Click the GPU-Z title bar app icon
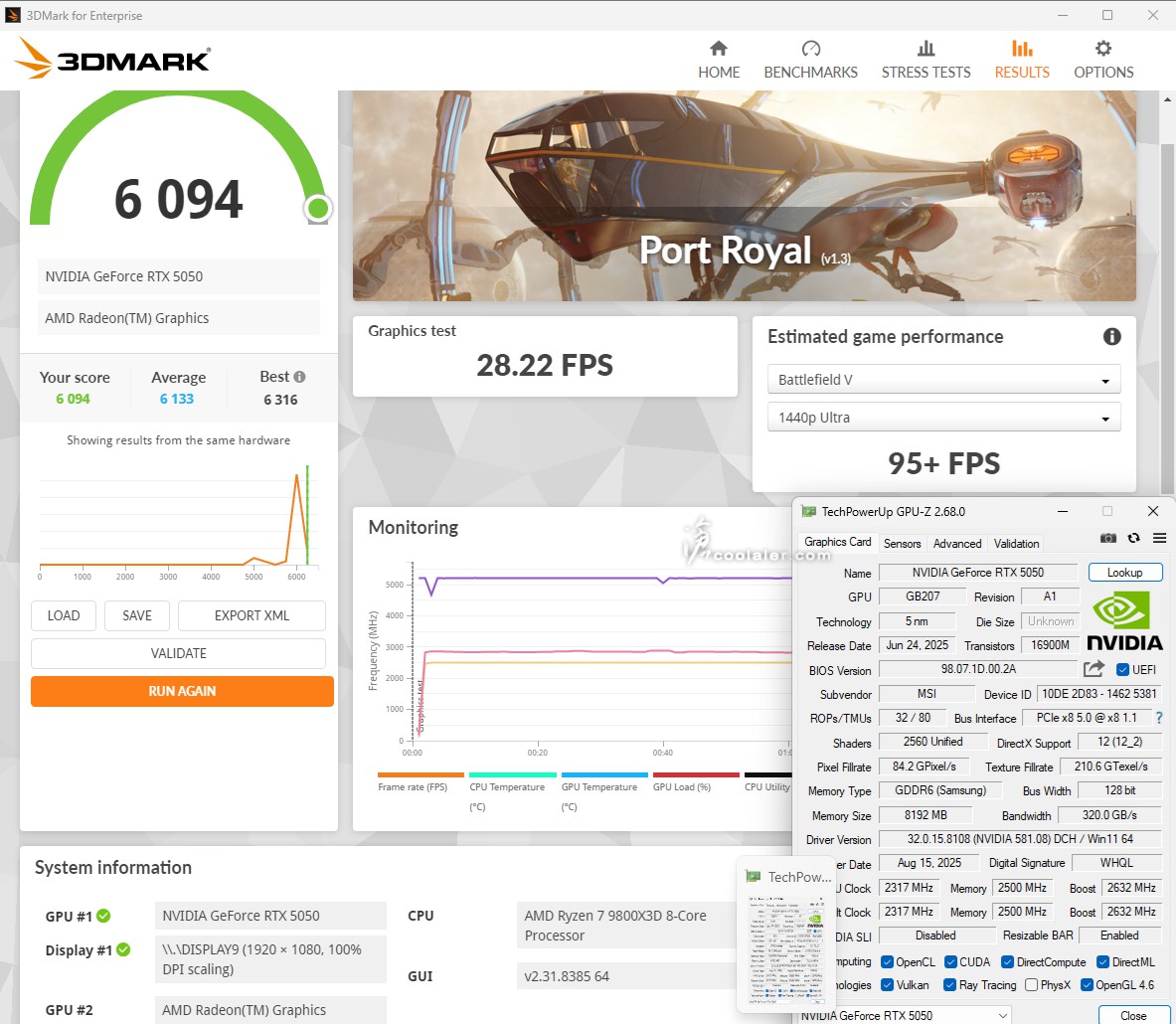Image resolution: width=1176 pixels, height=1024 pixels. click(808, 512)
